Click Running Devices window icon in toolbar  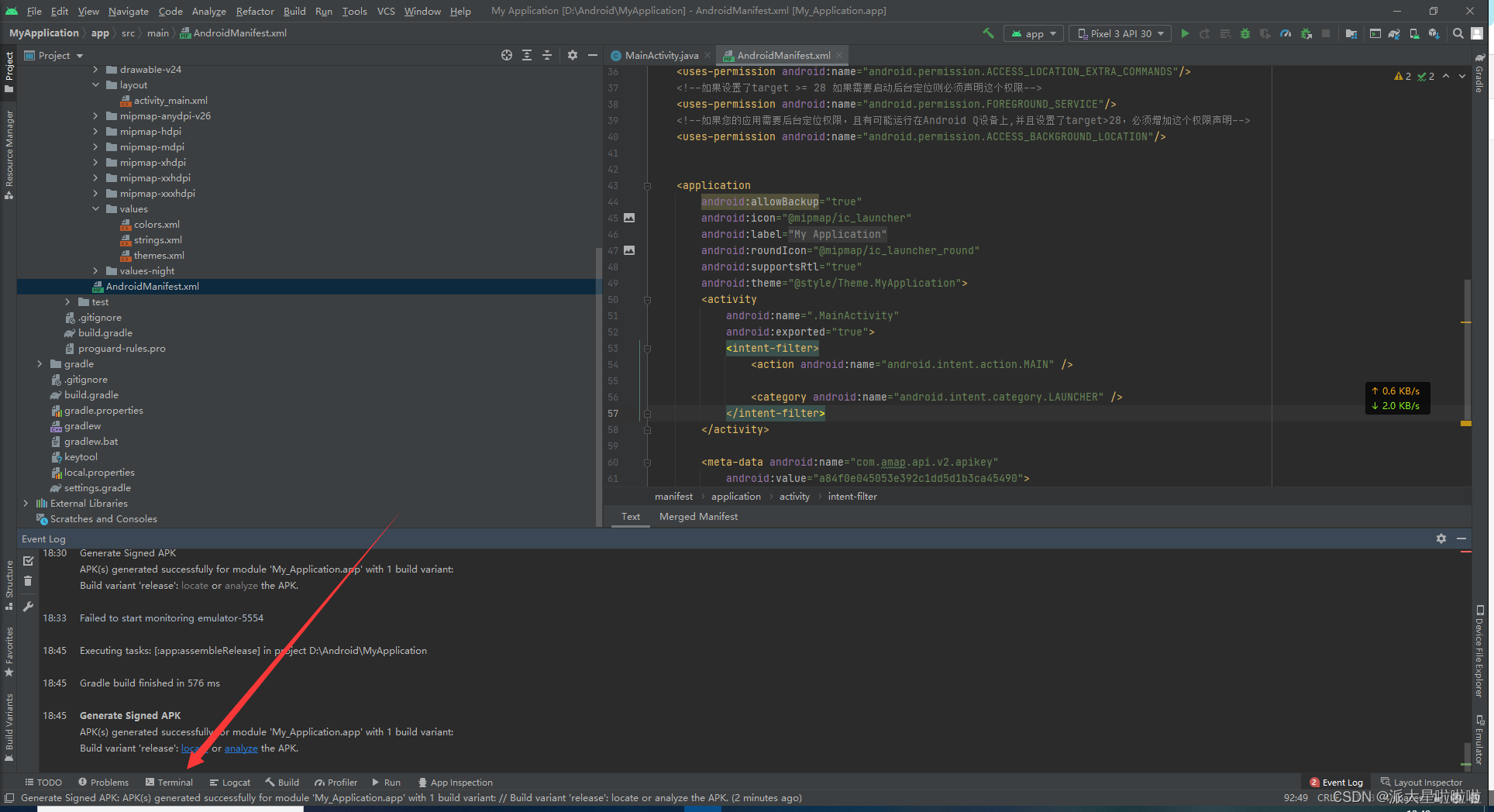pyautogui.click(x=1375, y=33)
